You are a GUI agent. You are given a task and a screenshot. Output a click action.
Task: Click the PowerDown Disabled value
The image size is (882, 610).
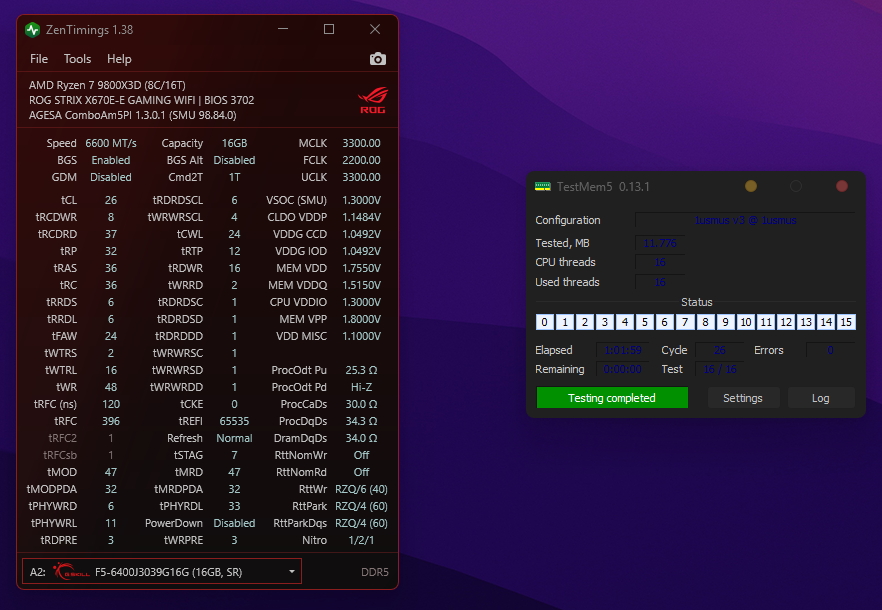click(234, 523)
